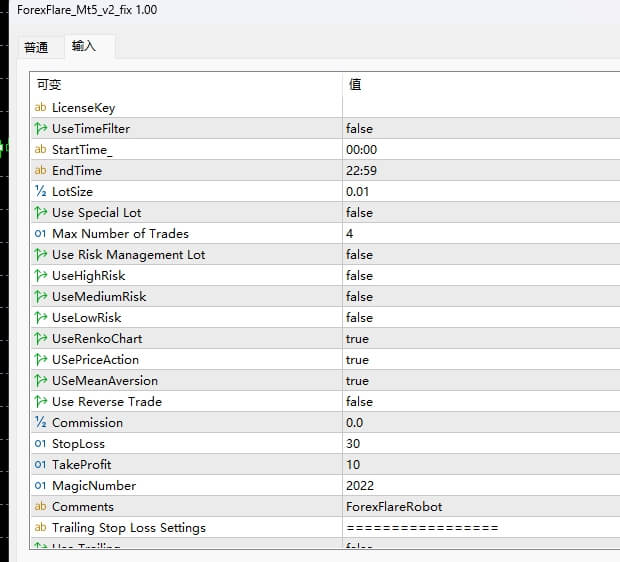Viewport: 620px width, 562px height.
Task: Open the USeMeanAversion value dropdown
Action: tap(358, 381)
